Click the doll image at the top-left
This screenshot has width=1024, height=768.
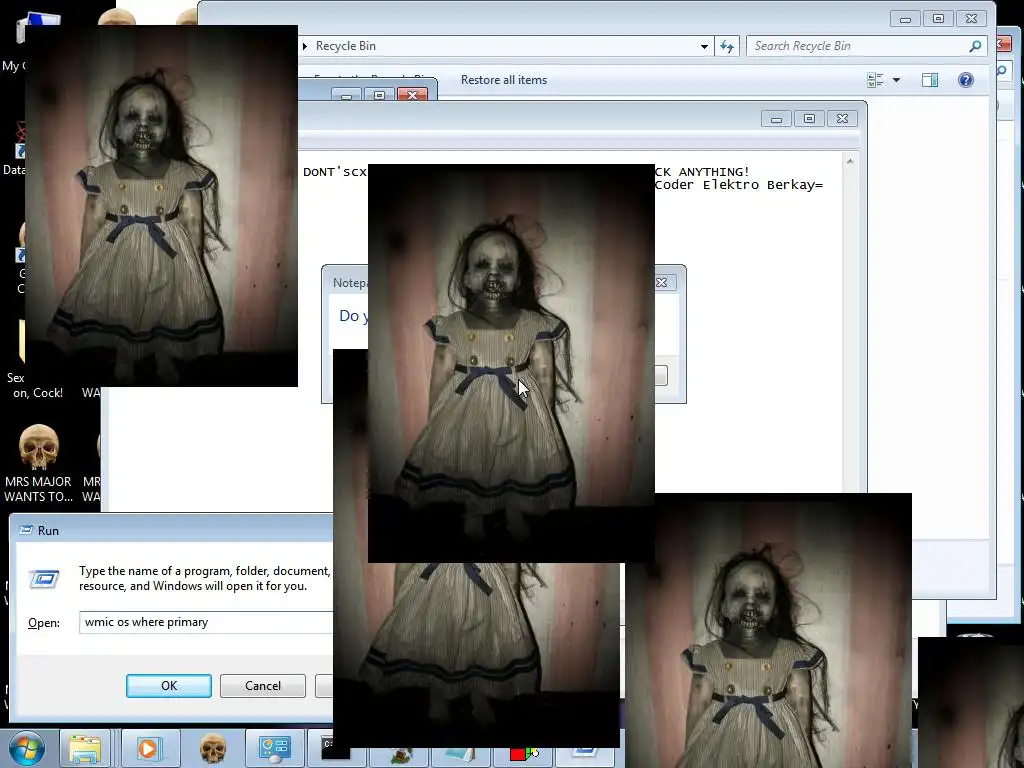[x=161, y=206]
